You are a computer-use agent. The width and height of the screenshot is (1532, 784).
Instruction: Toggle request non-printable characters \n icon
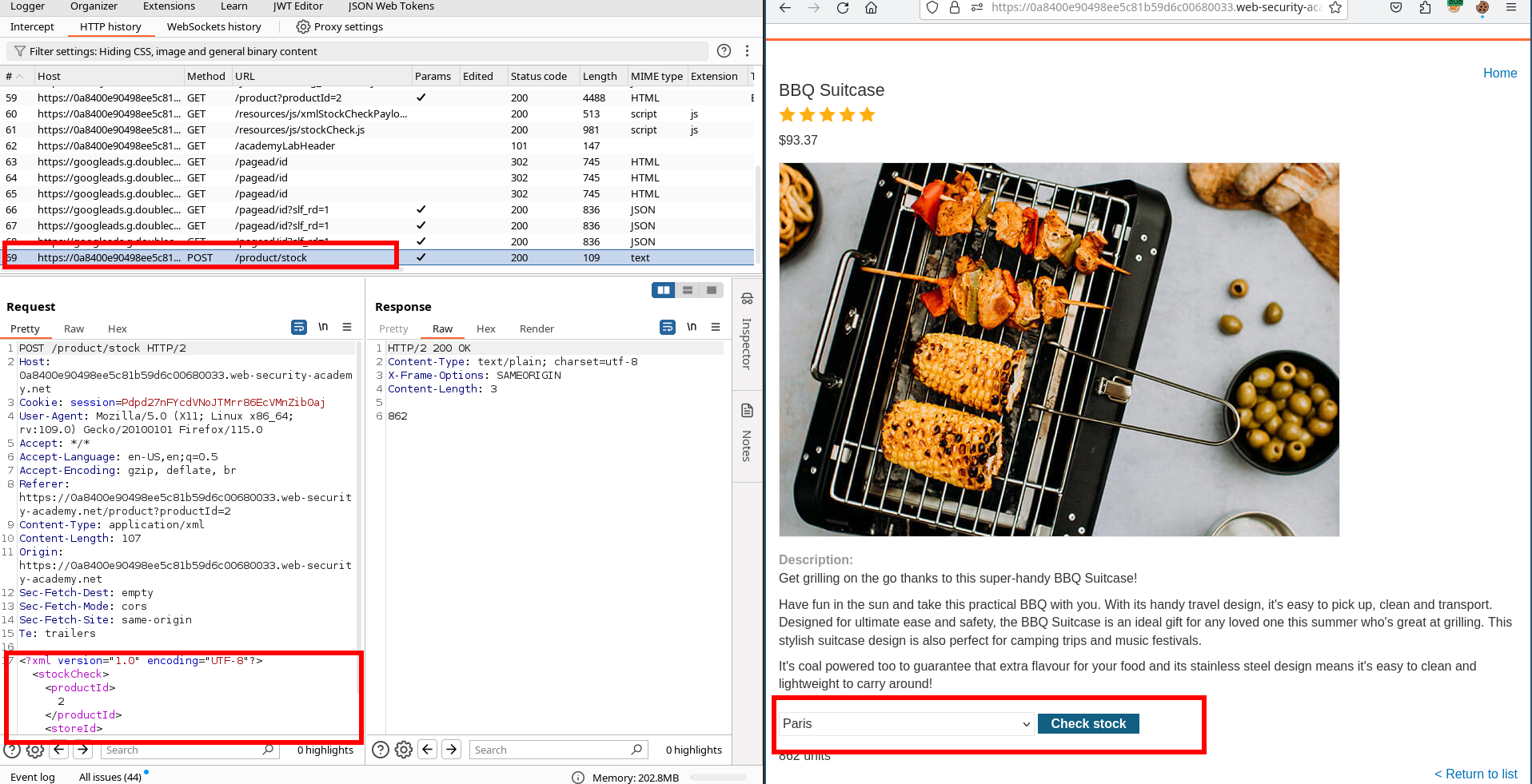pos(323,327)
